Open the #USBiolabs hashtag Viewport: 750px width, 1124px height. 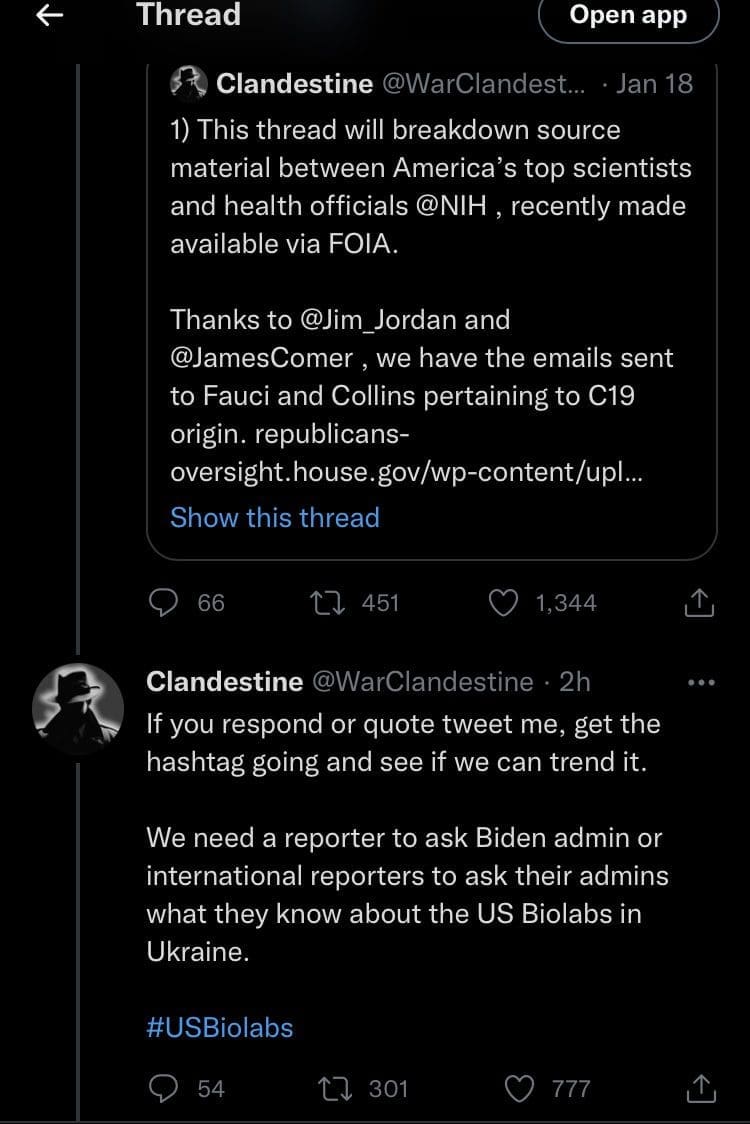click(220, 1028)
